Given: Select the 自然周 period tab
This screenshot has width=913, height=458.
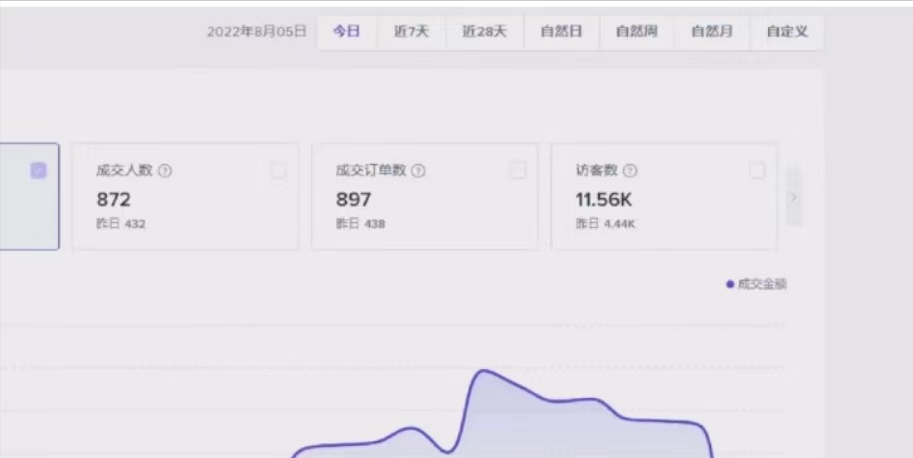Looking at the screenshot, I should pos(636,32).
